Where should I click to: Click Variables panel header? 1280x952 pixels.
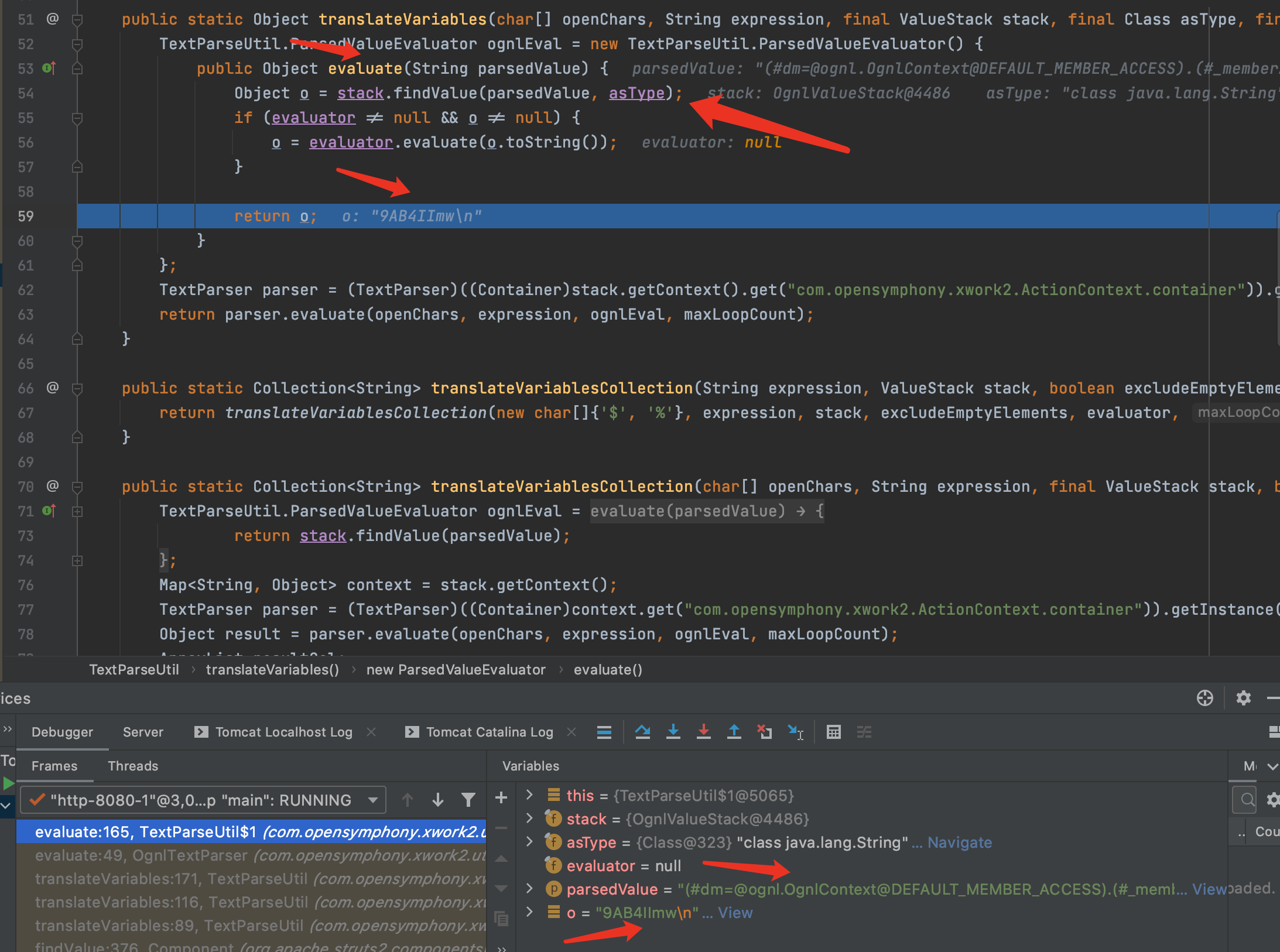coord(531,766)
